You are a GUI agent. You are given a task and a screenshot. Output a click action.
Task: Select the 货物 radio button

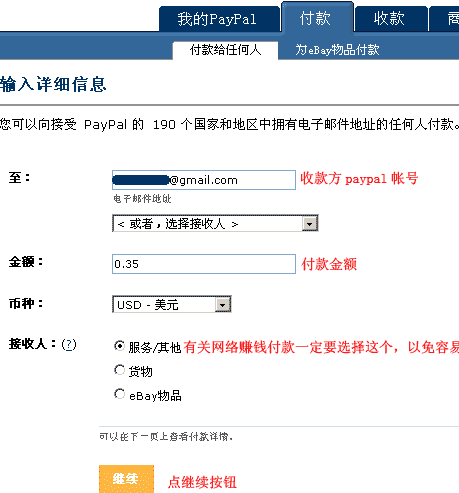coord(119,370)
